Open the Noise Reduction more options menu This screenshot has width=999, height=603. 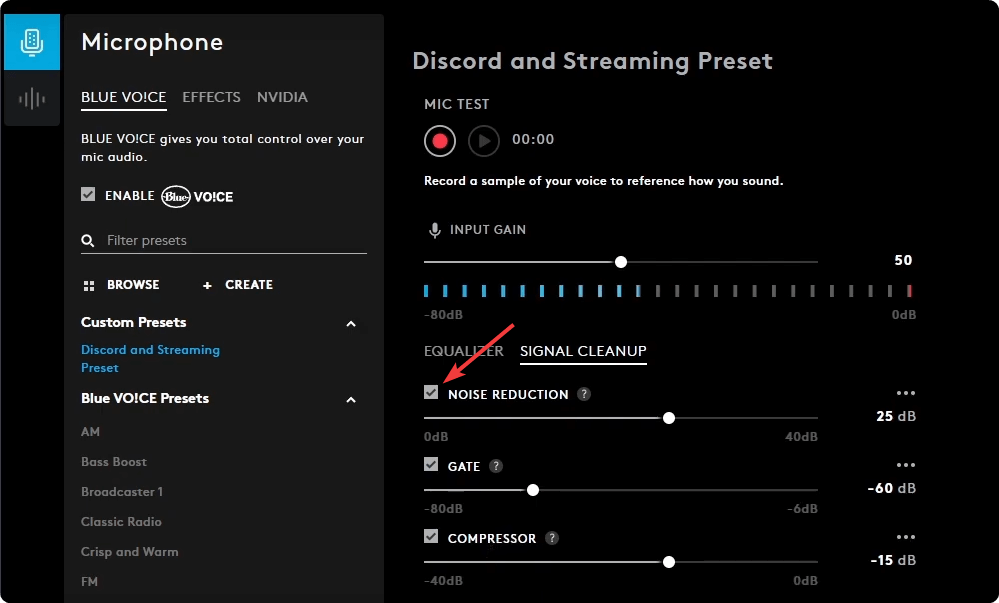pyautogui.click(x=905, y=393)
